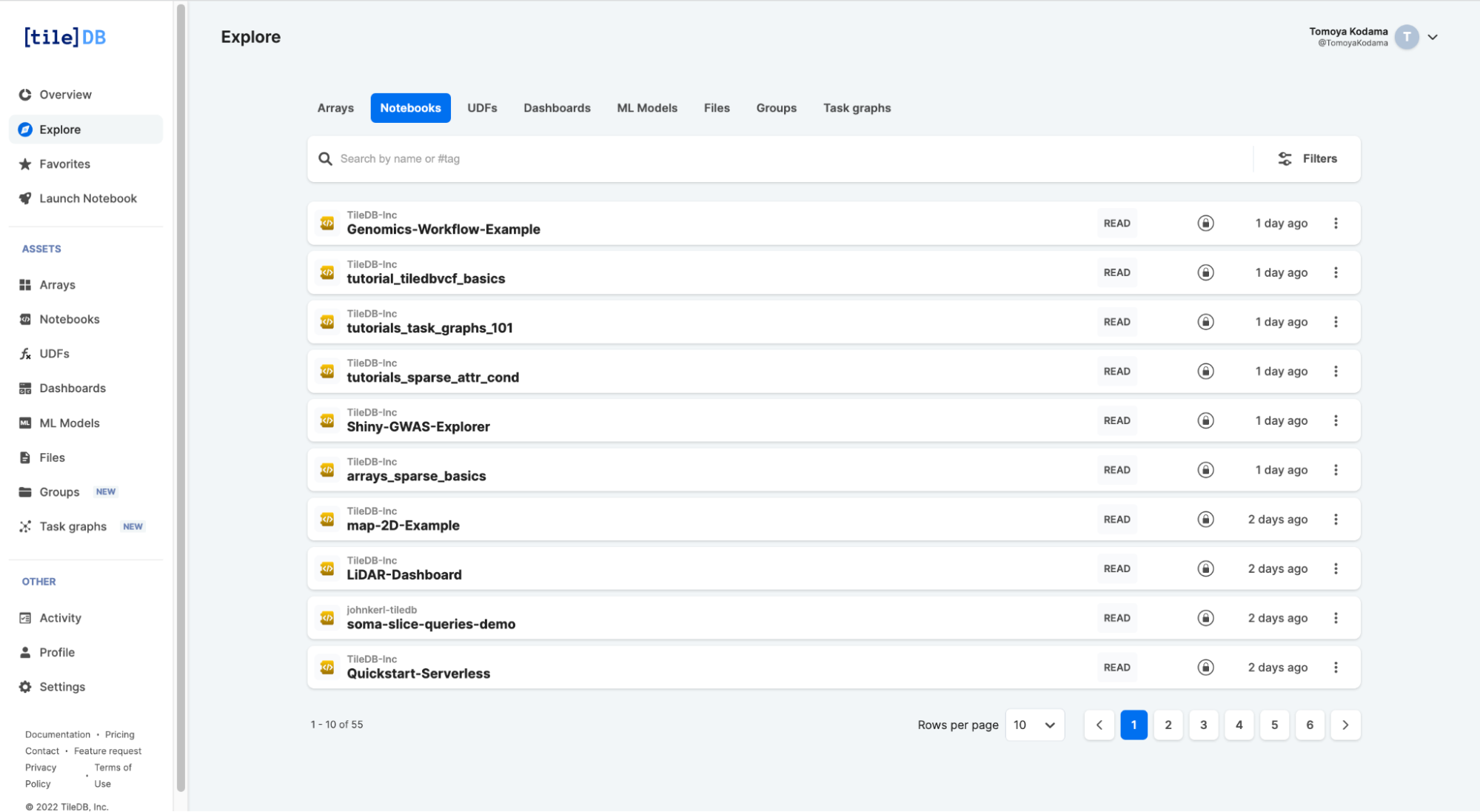The width and height of the screenshot is (1480, 812).
Task: Click notebook icon of arrays_sparse_basics row
Action: click(327, 470)
